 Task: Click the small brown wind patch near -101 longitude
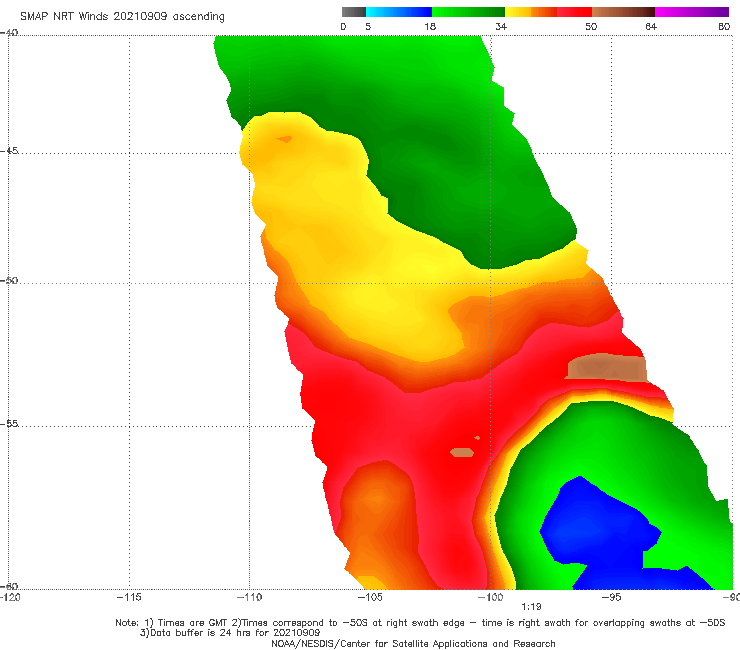pos(462,452)
